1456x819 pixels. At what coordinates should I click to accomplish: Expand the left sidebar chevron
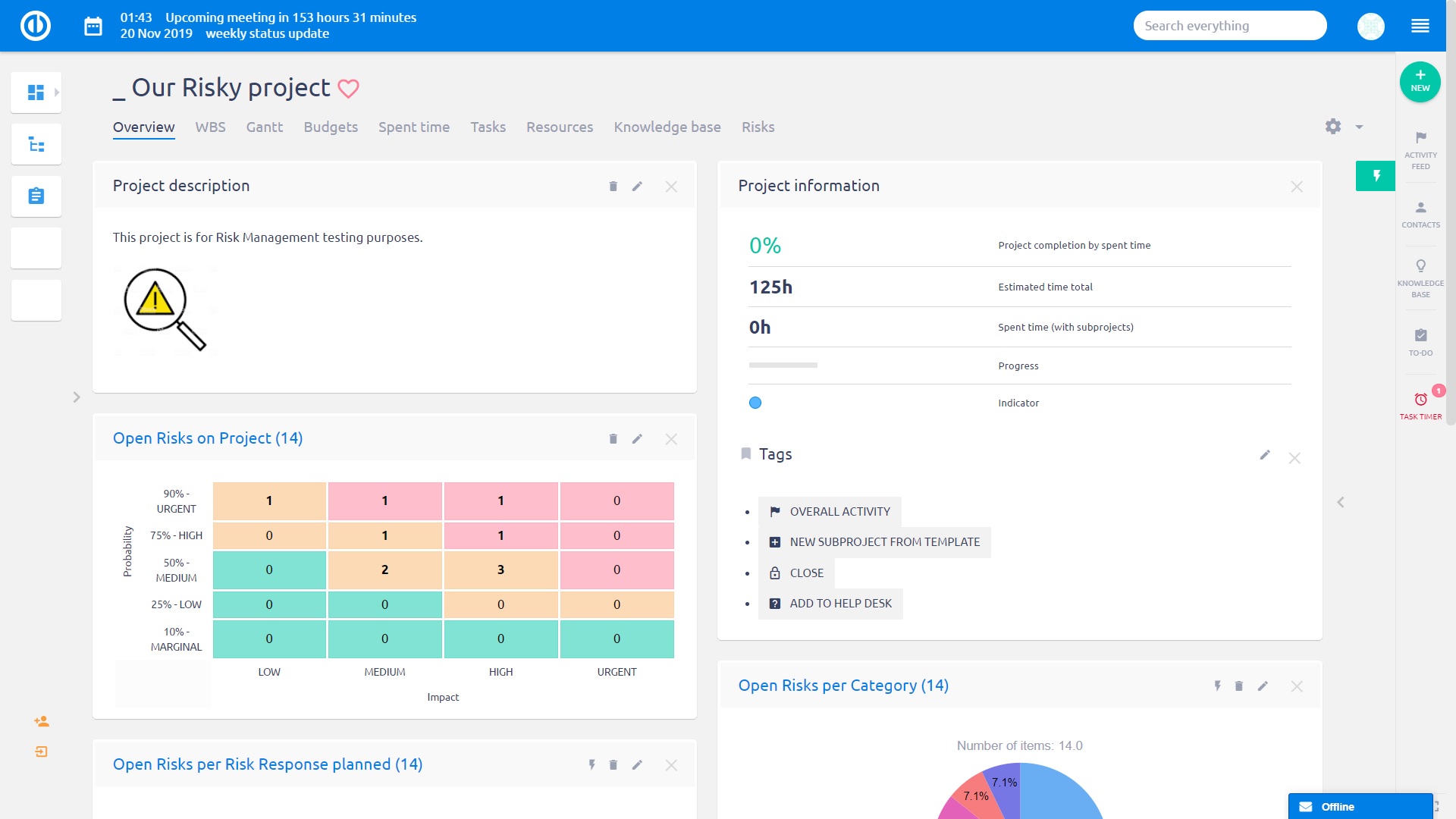click(x=77, y=397)
